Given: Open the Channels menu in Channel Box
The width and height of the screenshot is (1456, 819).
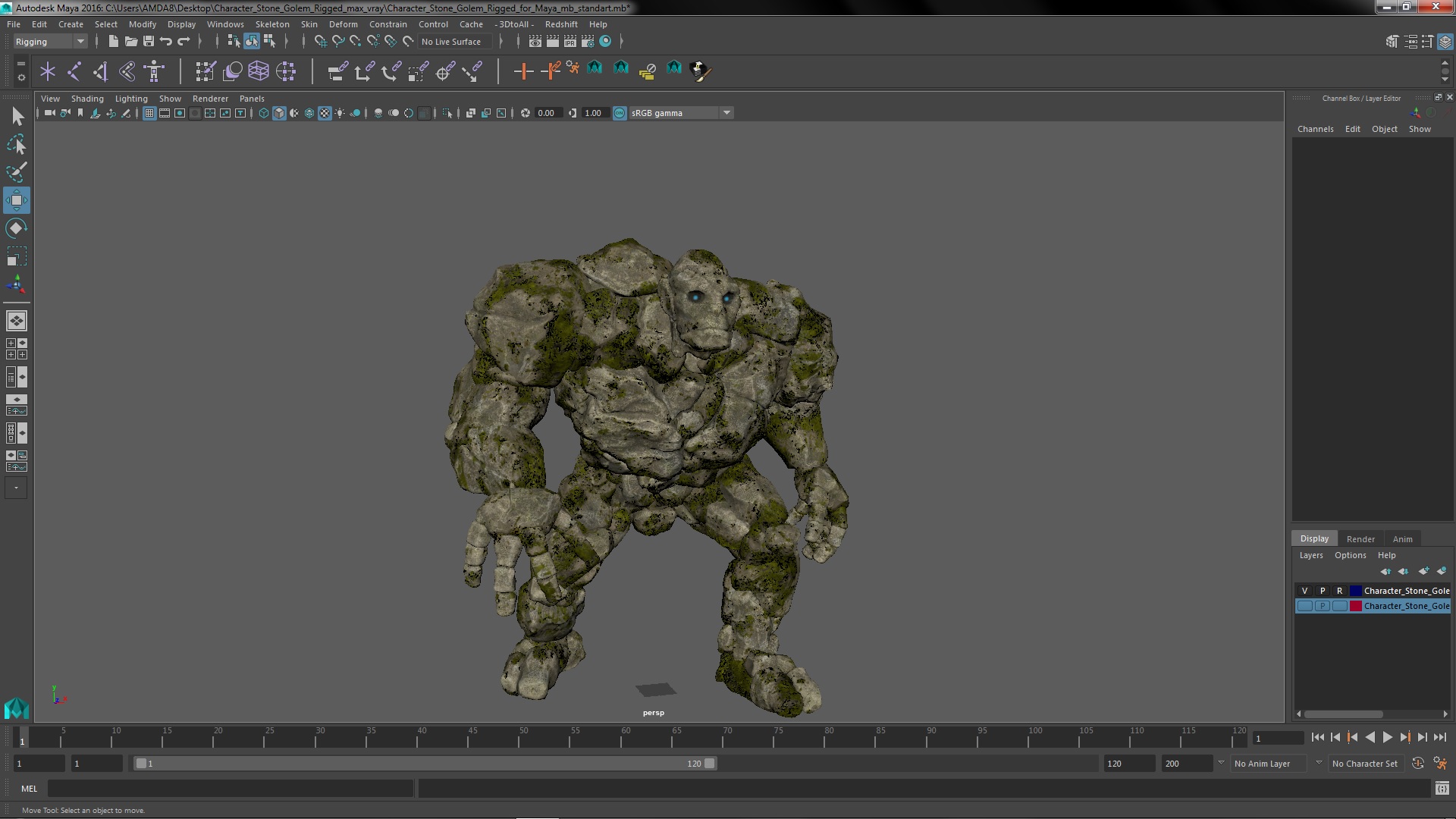Looking at the screenshot, I should (1315, 129).
